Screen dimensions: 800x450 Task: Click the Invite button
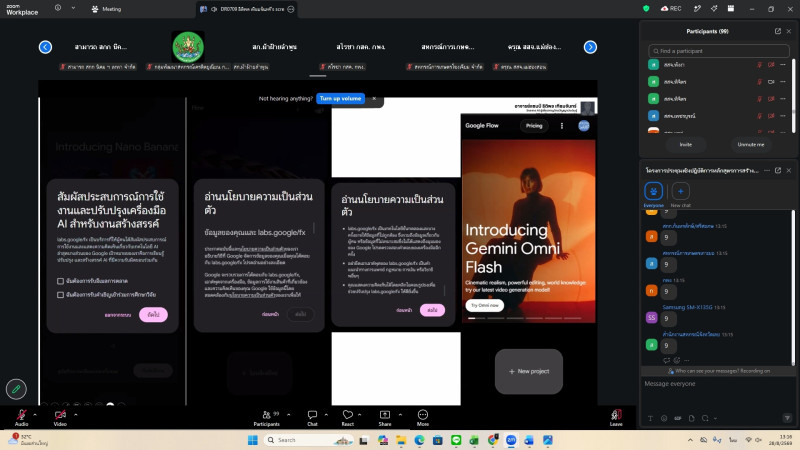pos(685,144)
